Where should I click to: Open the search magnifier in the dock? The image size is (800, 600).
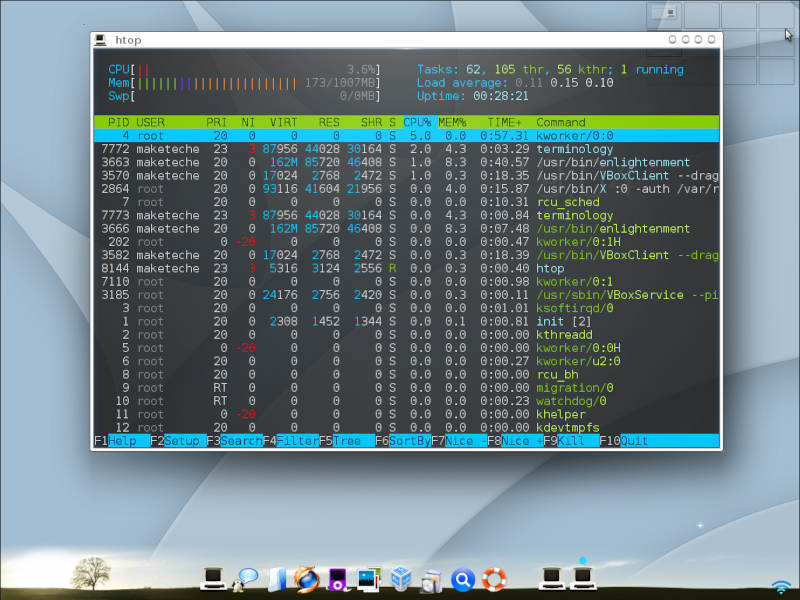pos(462,580)
